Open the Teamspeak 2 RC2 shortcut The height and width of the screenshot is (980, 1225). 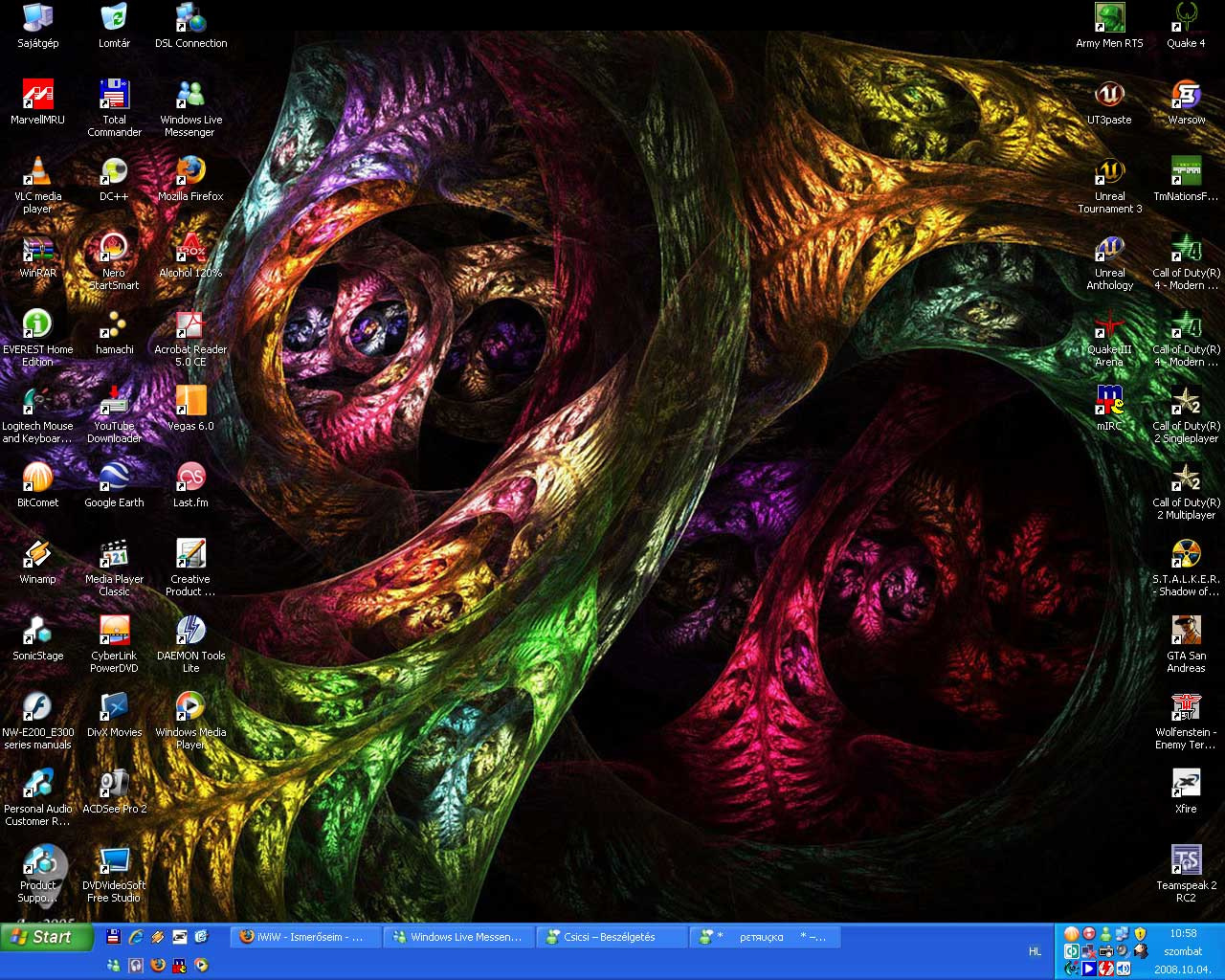[1187, 874]
